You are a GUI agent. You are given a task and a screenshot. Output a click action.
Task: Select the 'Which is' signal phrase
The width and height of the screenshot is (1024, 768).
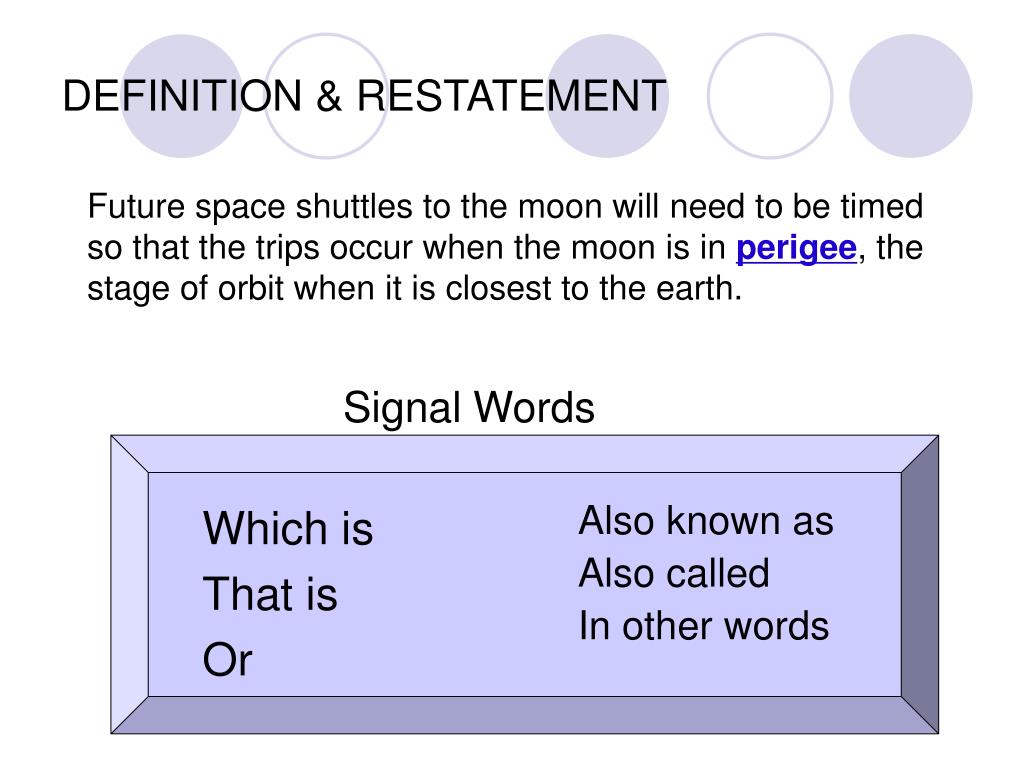click(x=288, y=528)
